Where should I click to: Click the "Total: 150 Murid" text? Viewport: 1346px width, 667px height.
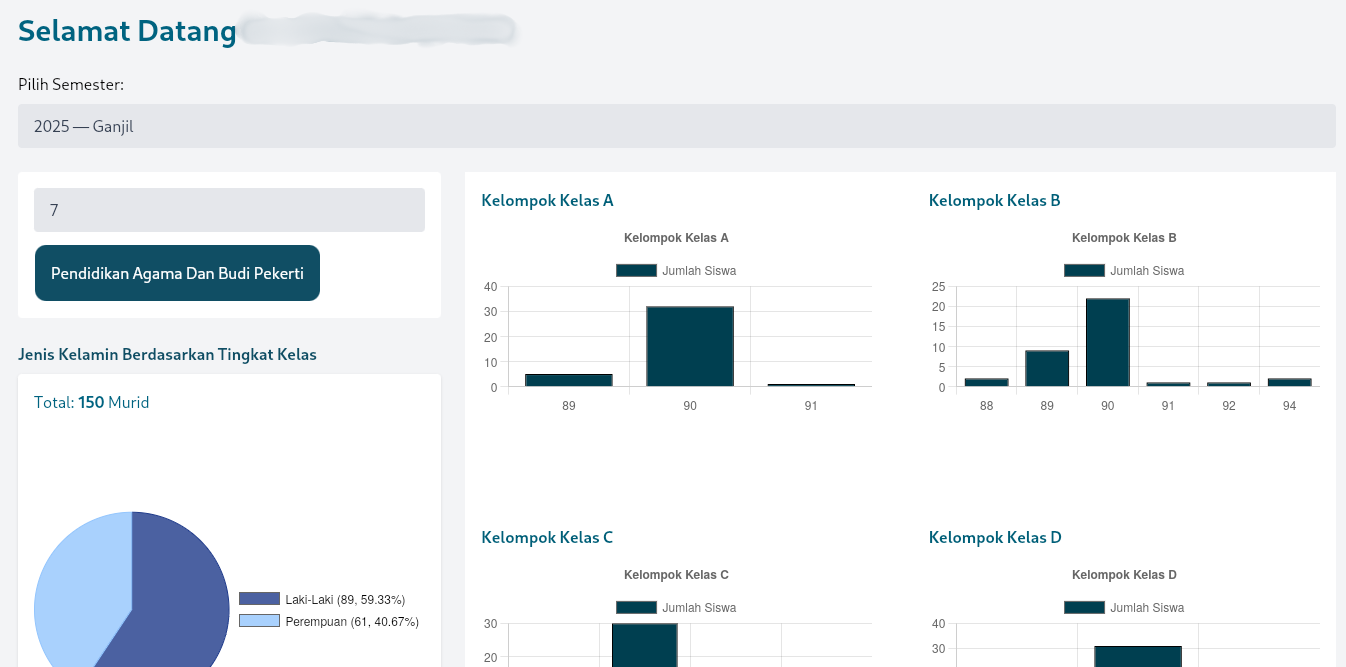(91, 402)
